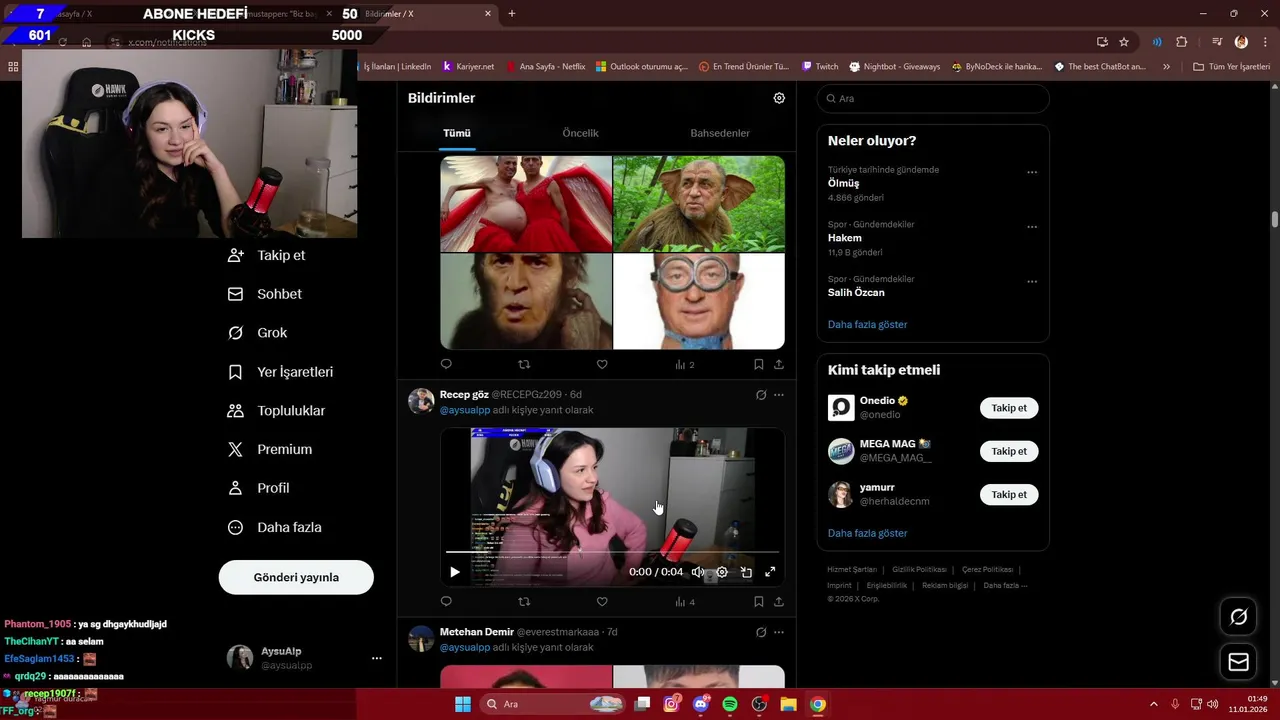
Task: Reply to Recep göz's video post
Action: coord(446,601)
